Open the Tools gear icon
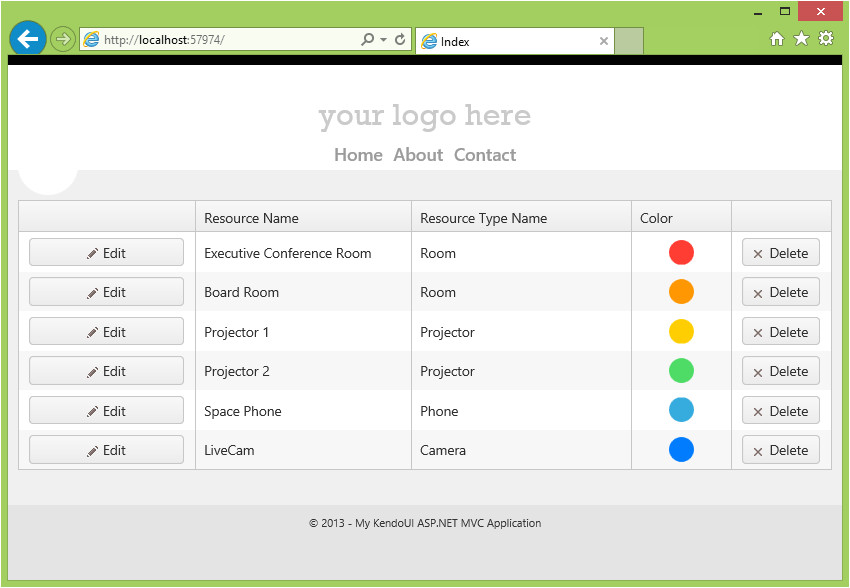Viewport: 850px width, 588px height. tap(824, 38)
